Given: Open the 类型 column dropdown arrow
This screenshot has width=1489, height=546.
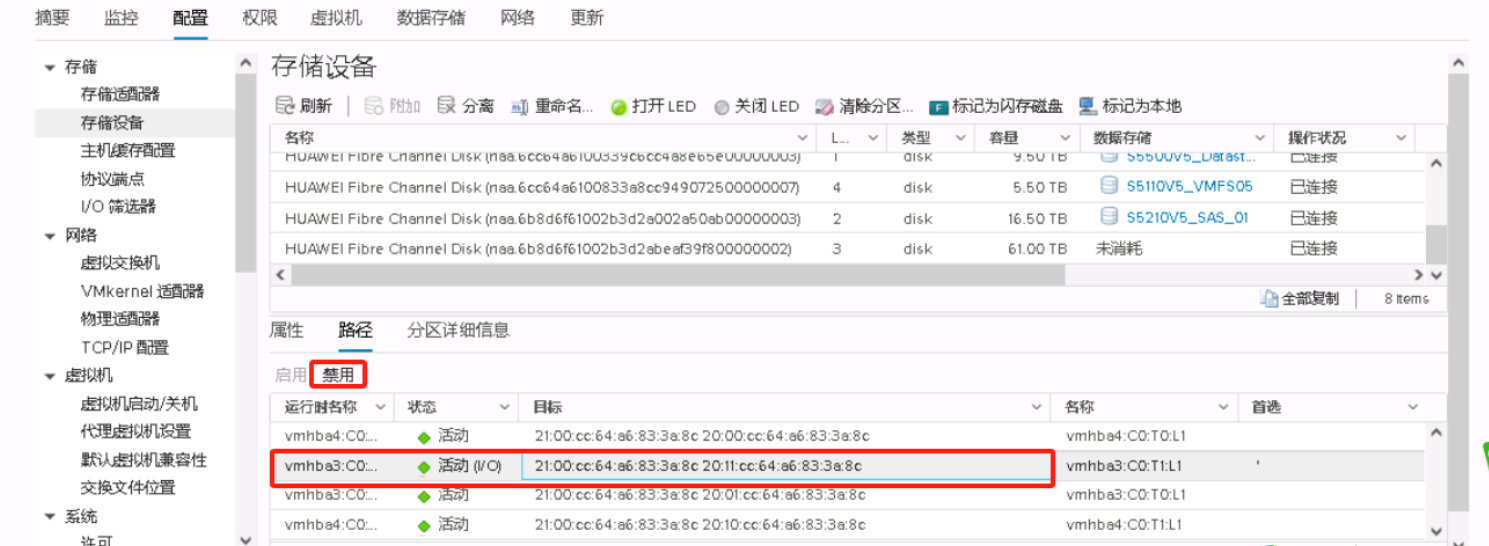Looking at the screenshot, I should click(961, 138).
